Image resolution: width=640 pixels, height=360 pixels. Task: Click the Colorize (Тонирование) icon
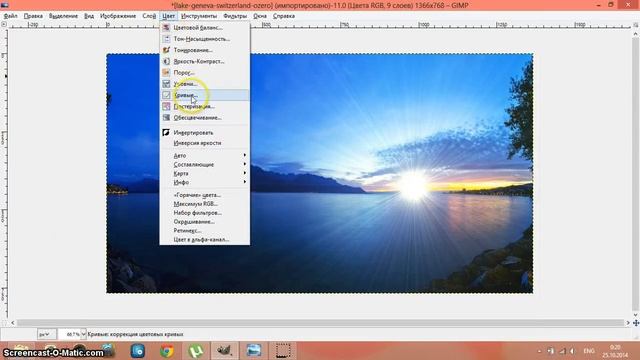[166, 50]
